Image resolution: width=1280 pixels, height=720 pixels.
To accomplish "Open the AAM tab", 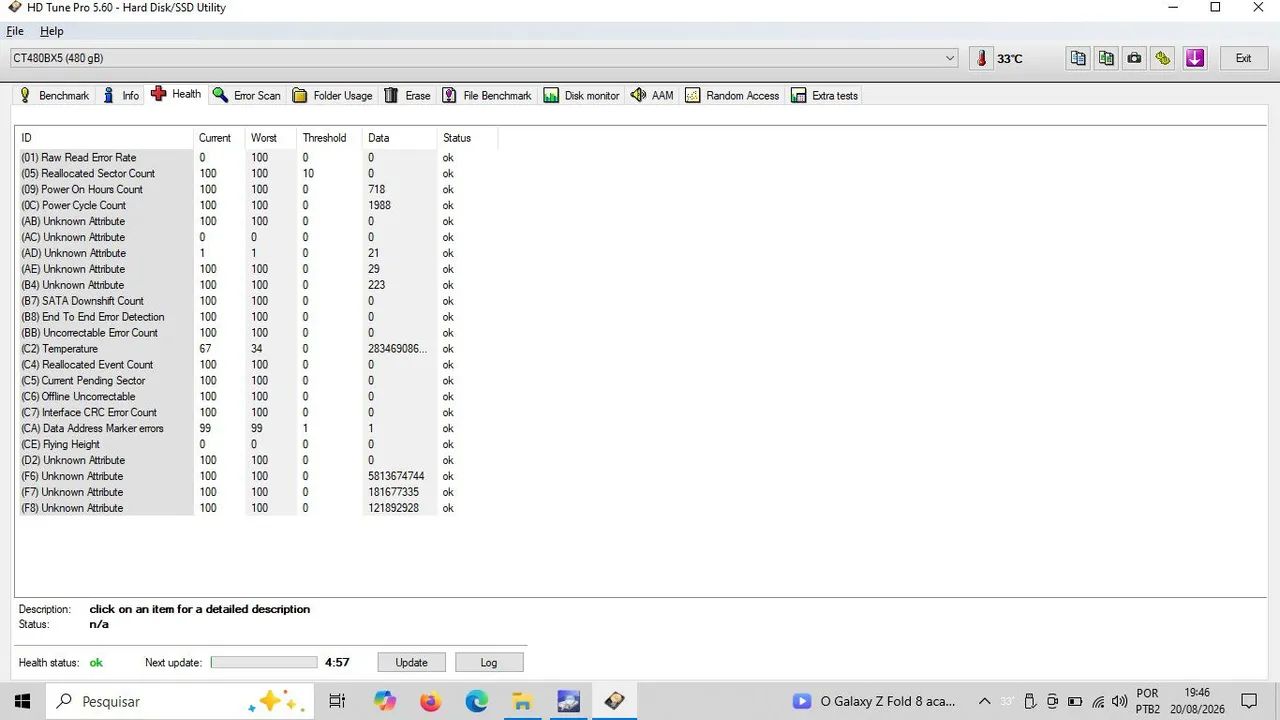I will coord(652,96).
